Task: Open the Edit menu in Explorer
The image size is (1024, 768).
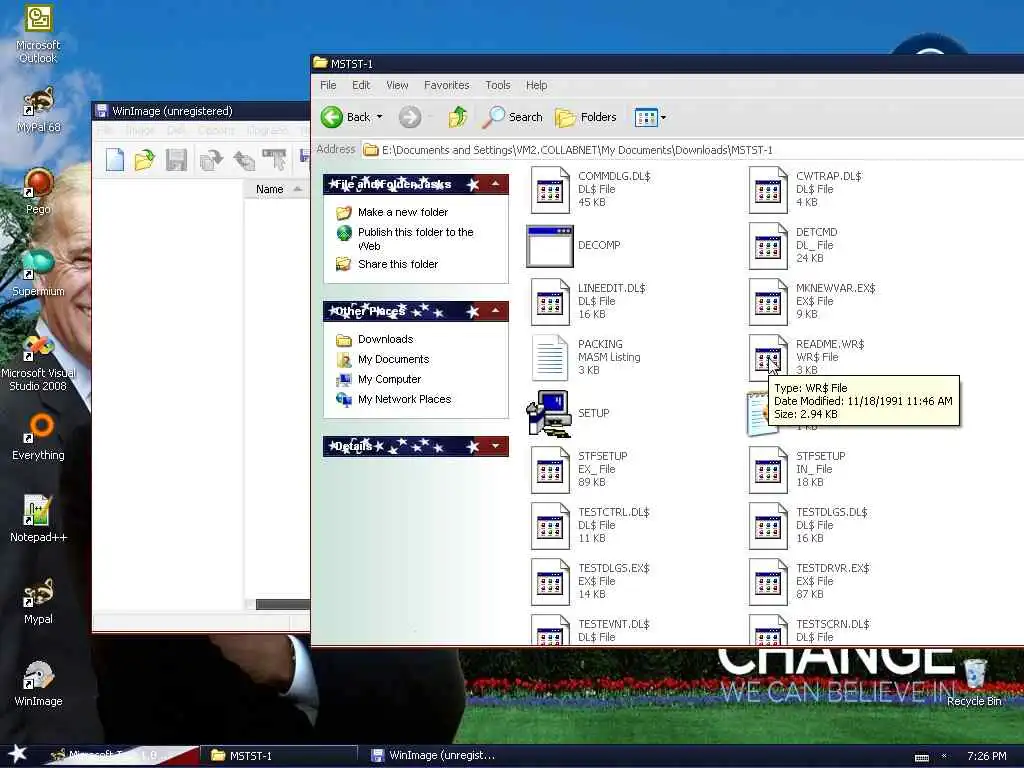Action: coord(360,85)
